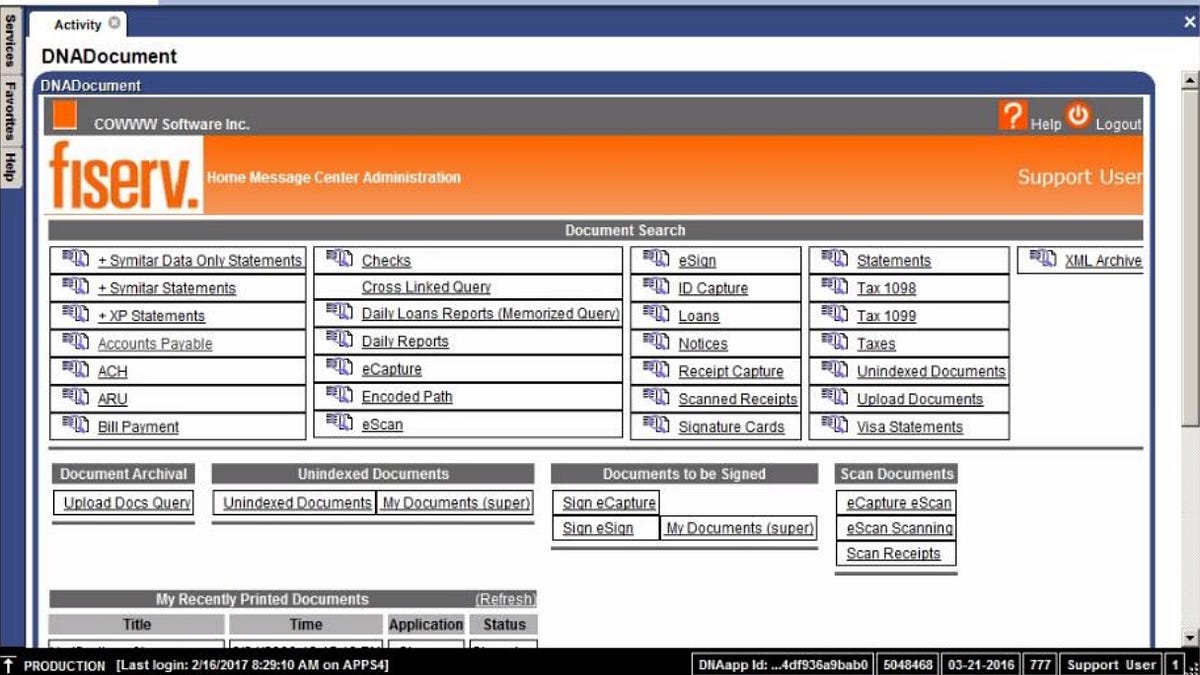Open the + Symitar Statements link
The height and width of the screenshot is (675, 1200).
[x=167, y=289]
